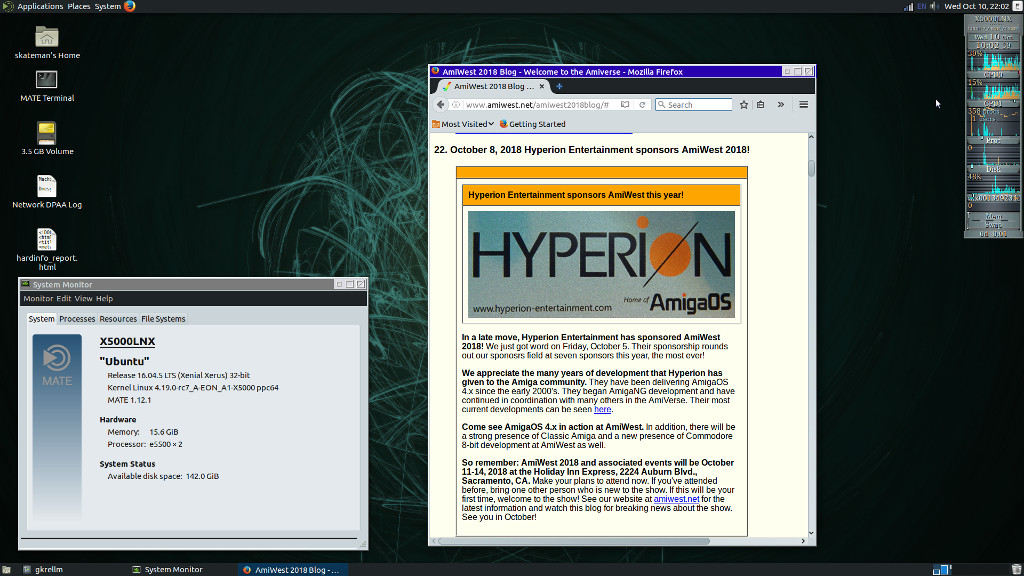Open Firefox hamburger menu
The width and height of the screenshot is (1024, 576).
pyautogui.click(x=803, y=104)
